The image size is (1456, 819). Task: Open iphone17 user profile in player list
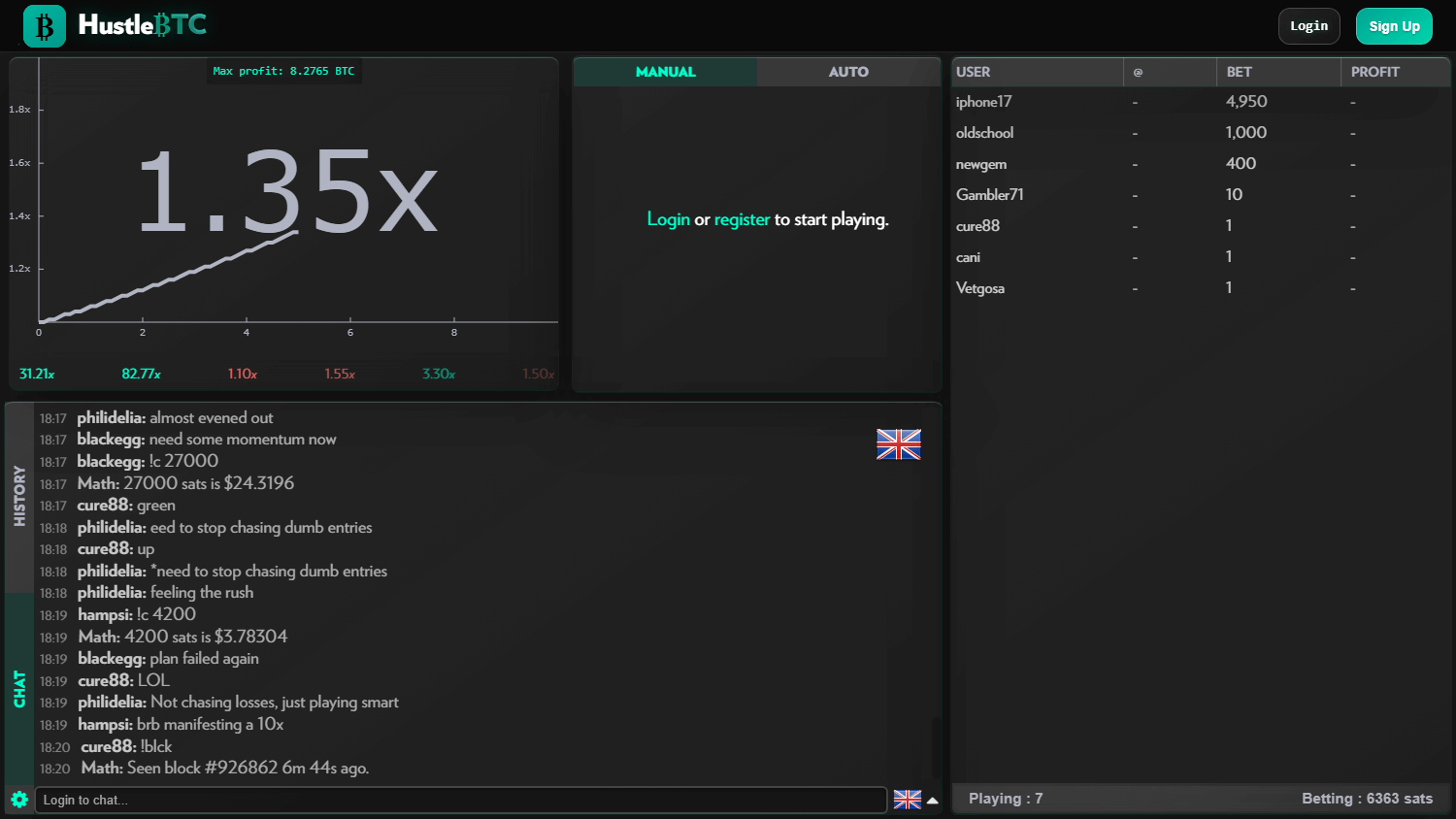click(x=983, y=102)
